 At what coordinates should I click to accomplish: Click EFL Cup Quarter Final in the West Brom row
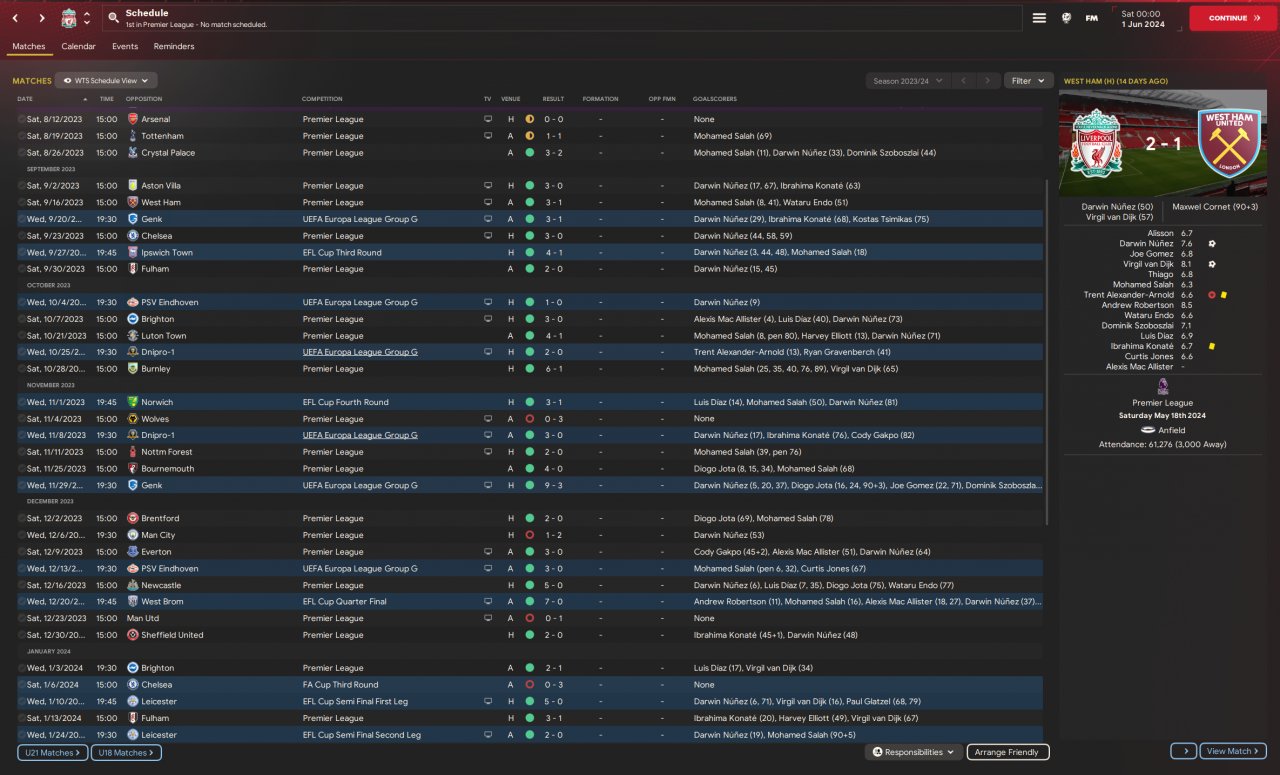[345, 602]
